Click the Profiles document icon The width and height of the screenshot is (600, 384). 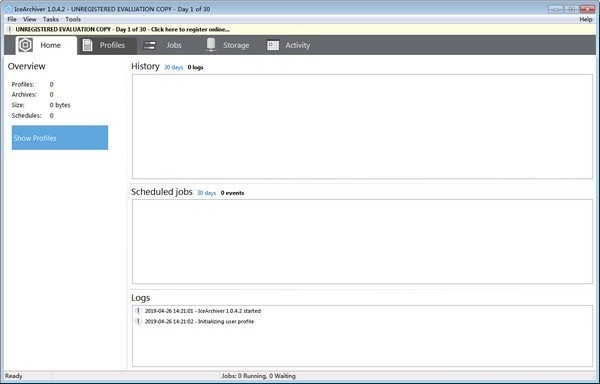coord(88,45)
